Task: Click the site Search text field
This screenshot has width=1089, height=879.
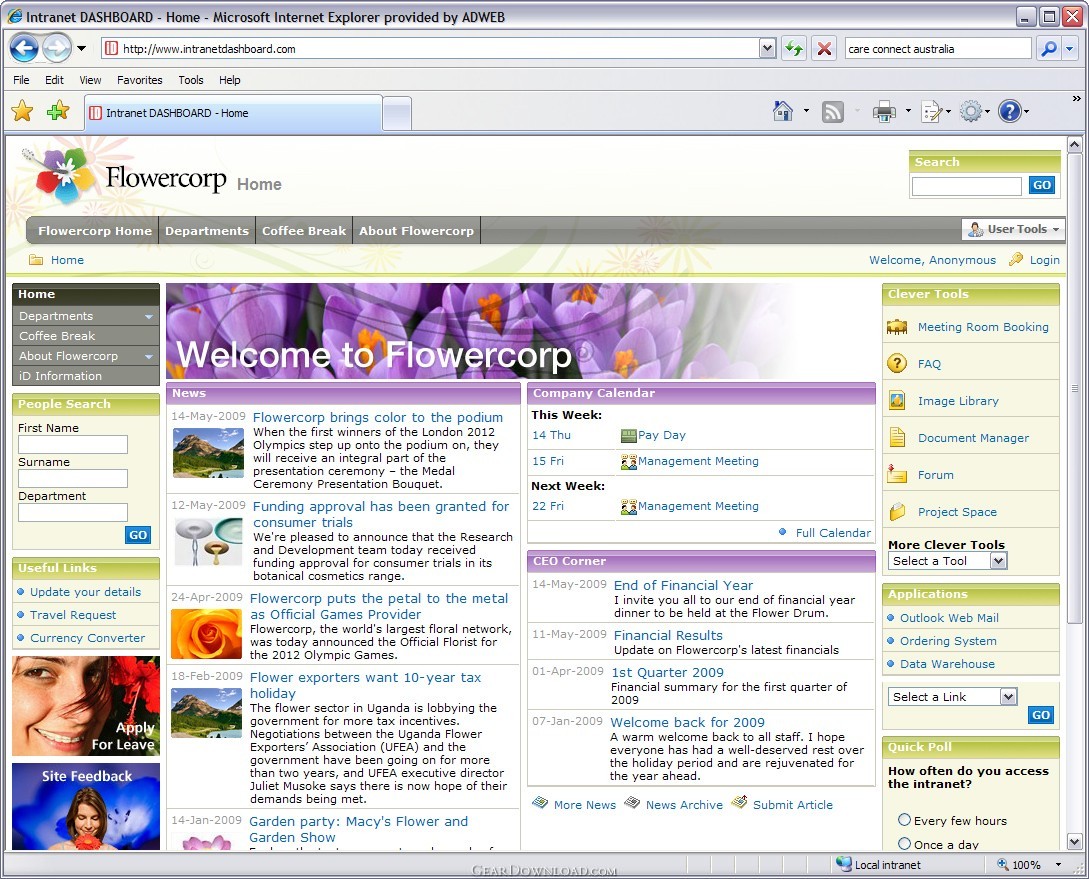Action: point(966,185)
